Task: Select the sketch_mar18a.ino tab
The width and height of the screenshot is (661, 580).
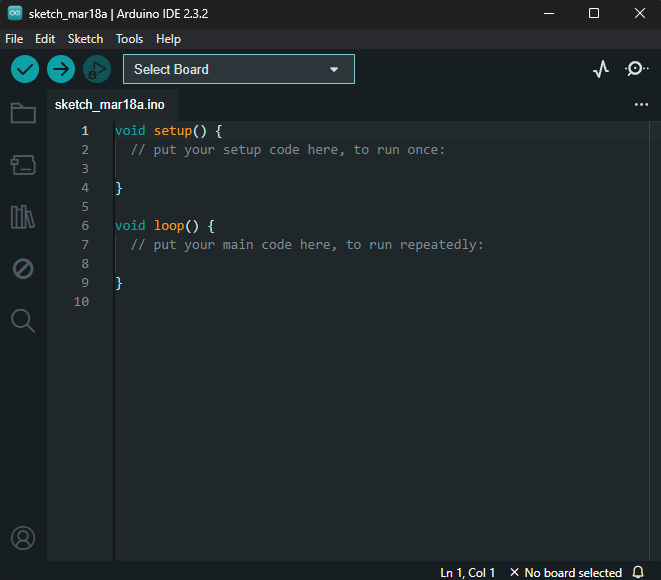Action: click(110, 104)
